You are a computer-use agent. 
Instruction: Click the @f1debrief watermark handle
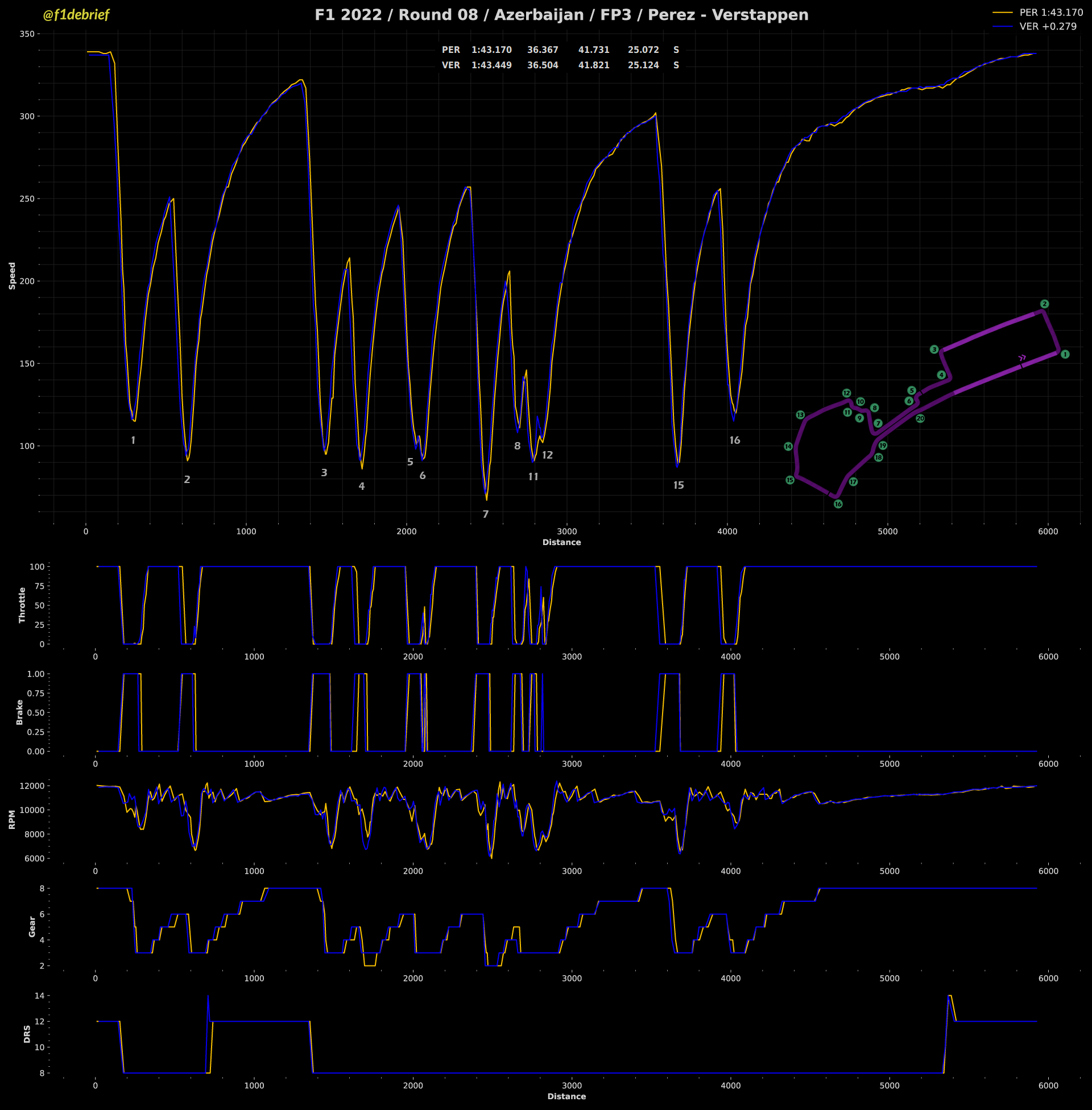76,15
